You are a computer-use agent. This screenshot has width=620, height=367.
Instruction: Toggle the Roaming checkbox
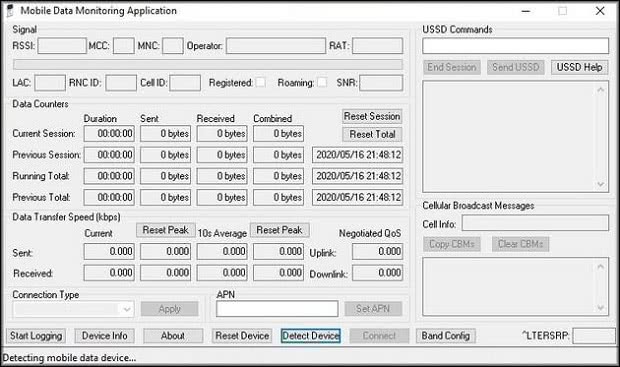coord(322,82)
